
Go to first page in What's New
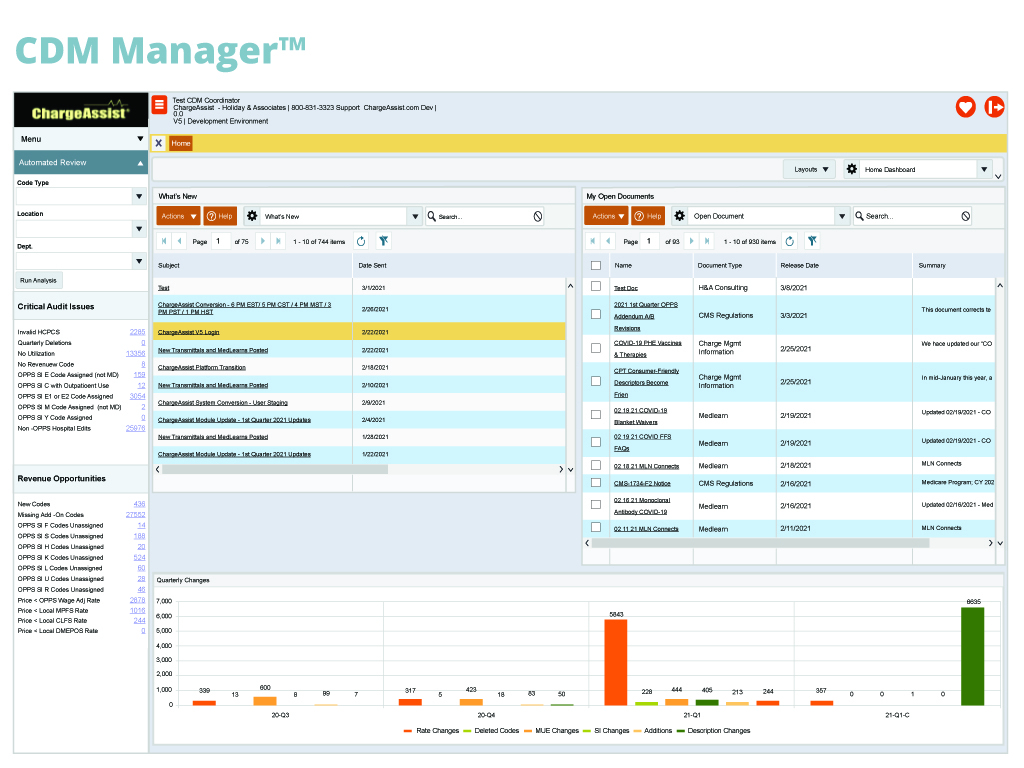pyautogui.click(x=164, y=241)
